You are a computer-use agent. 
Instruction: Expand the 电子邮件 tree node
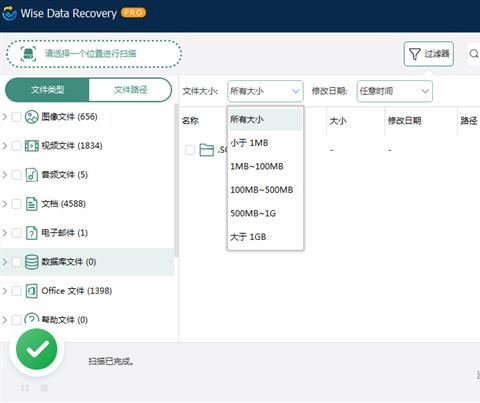5,233
